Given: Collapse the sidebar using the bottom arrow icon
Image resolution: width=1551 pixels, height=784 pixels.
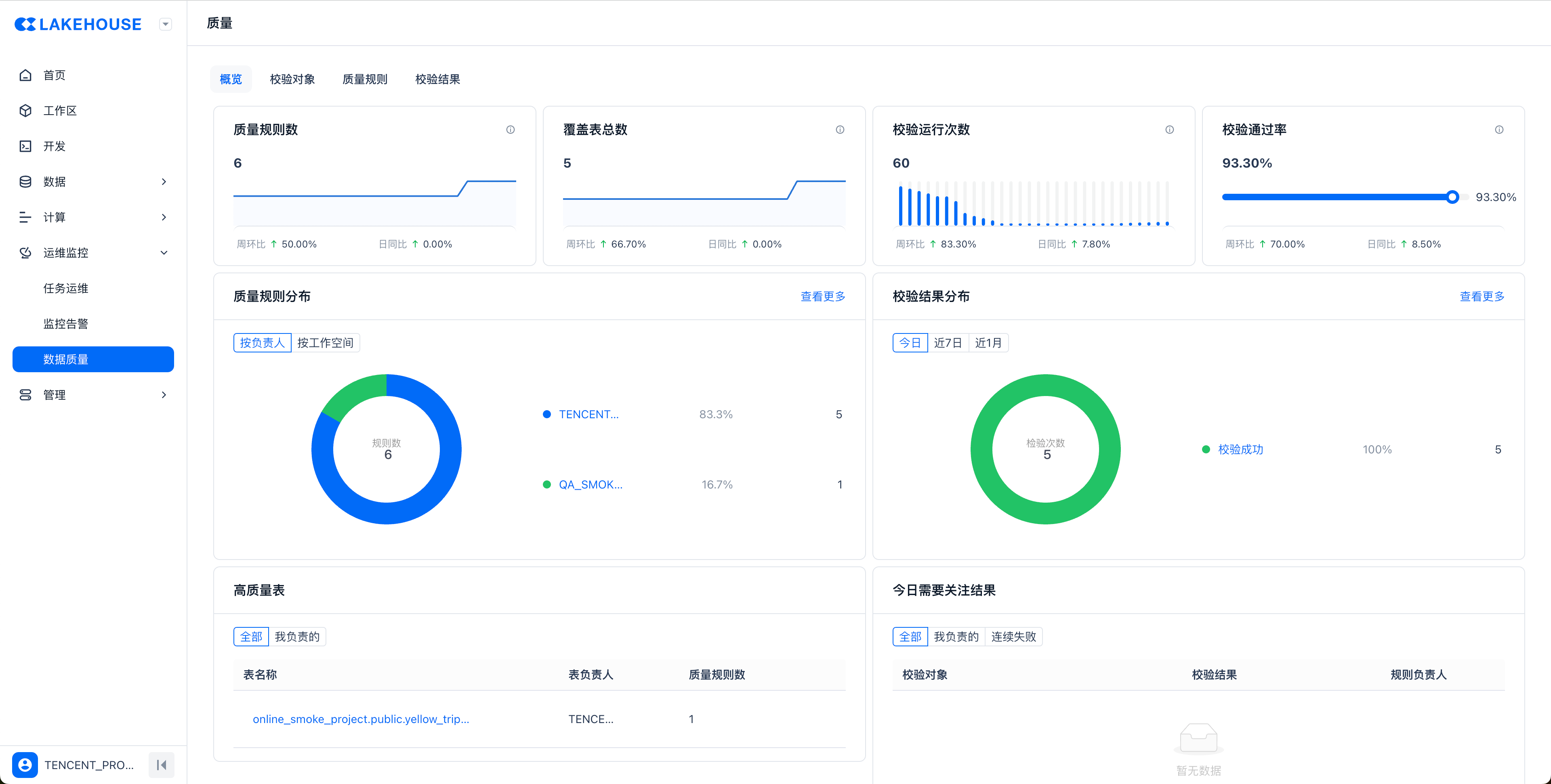Looking at the screenshot, I should pyautogui.click(x=162, y=765).
